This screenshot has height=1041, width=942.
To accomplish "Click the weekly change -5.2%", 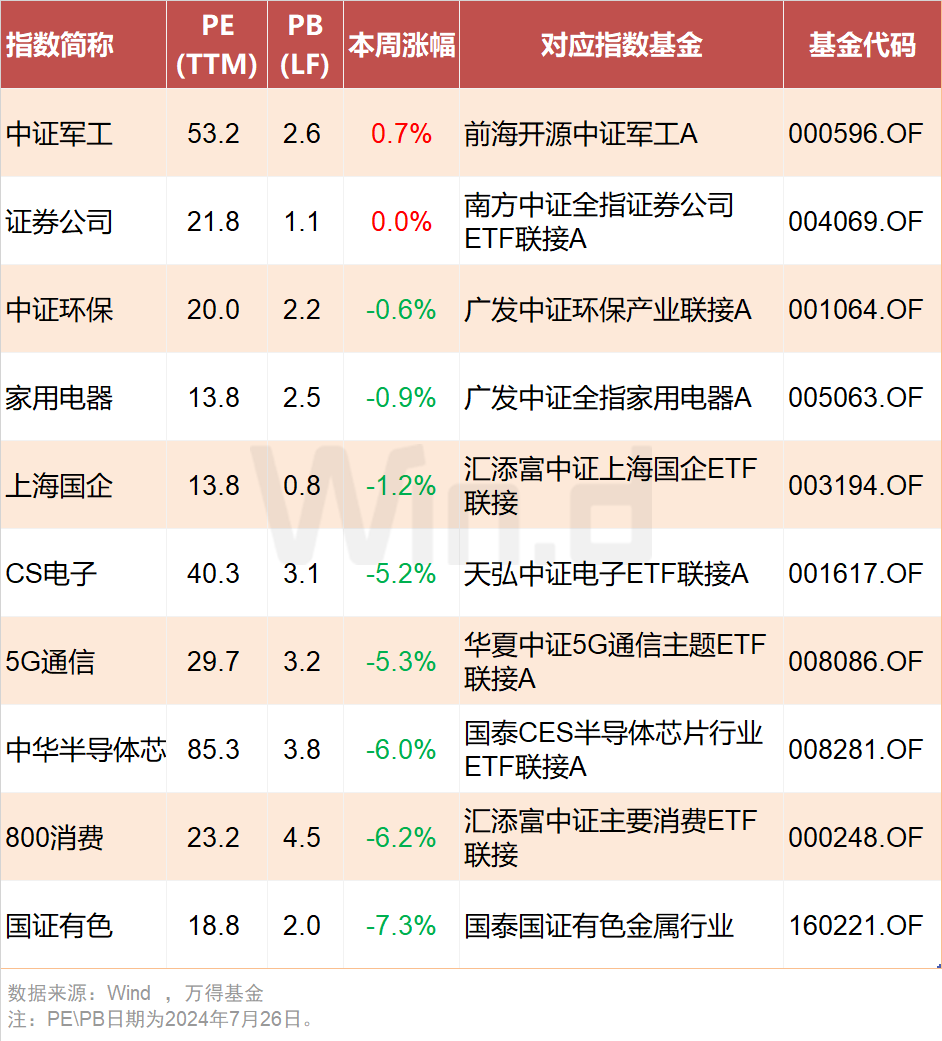I will 401,574.
